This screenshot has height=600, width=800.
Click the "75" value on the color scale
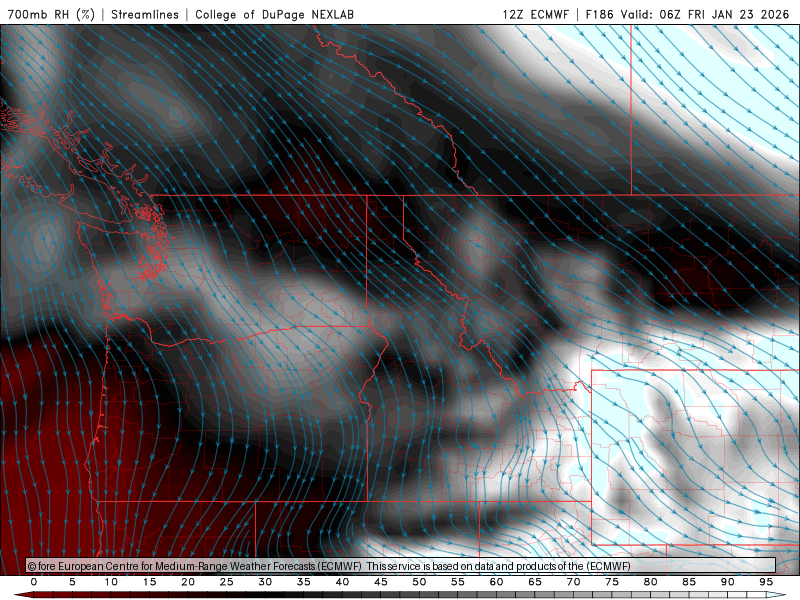pos(612,582)
